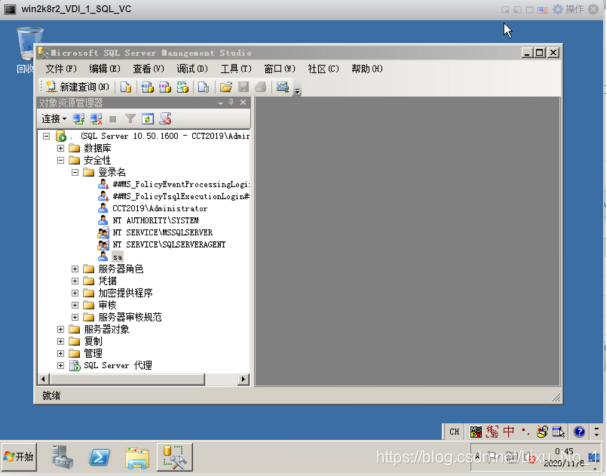Image resolution: width=607 pixels, height=476 pixels.
Task: Open the 连接 (Connect) dropdown
Action: coord(54,119)
